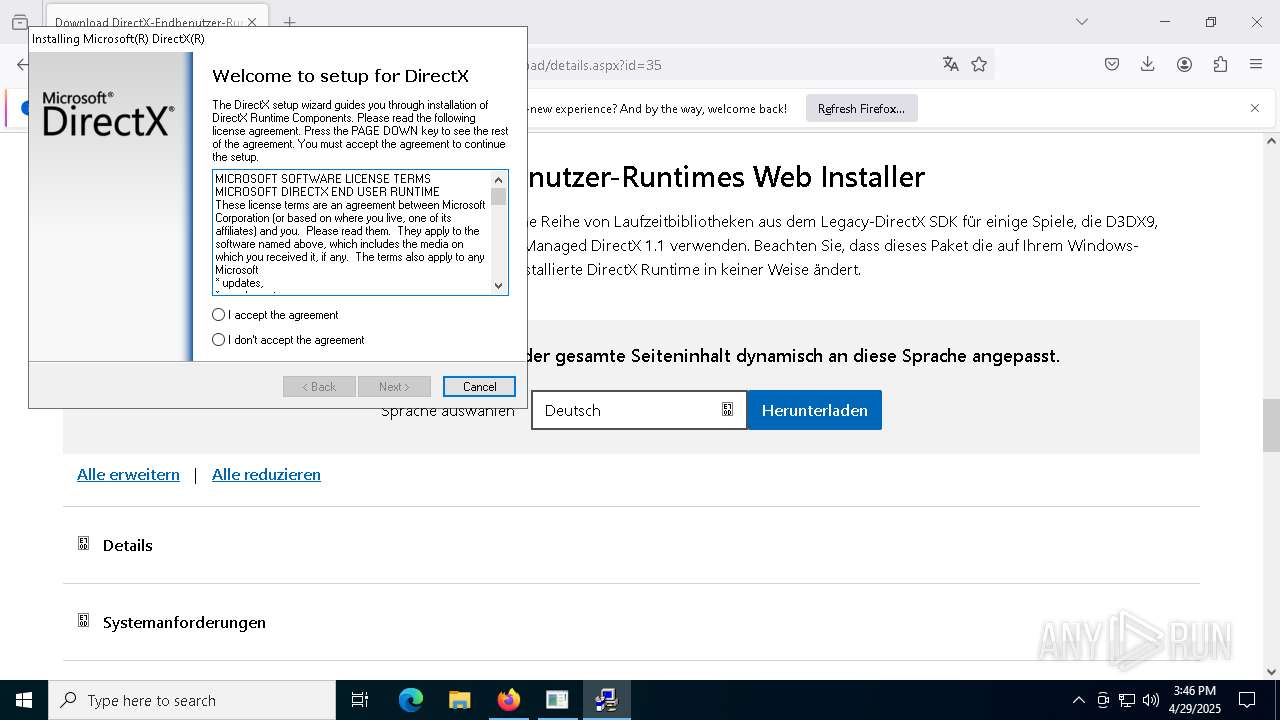The image size is (1280, 720).
Task: Open the network status tray icon
Action: click(x=1127, y=700)
